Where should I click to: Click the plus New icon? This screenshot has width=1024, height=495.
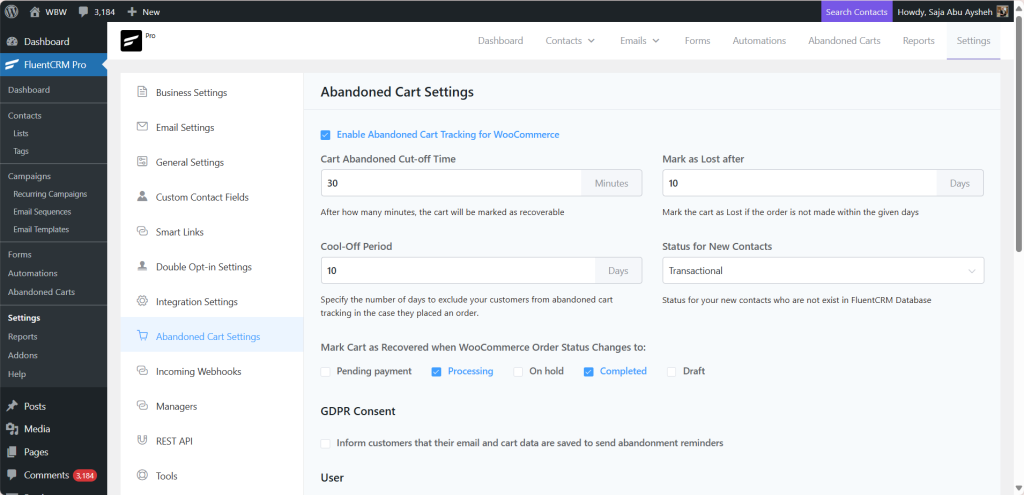click(x=132, y=12)
